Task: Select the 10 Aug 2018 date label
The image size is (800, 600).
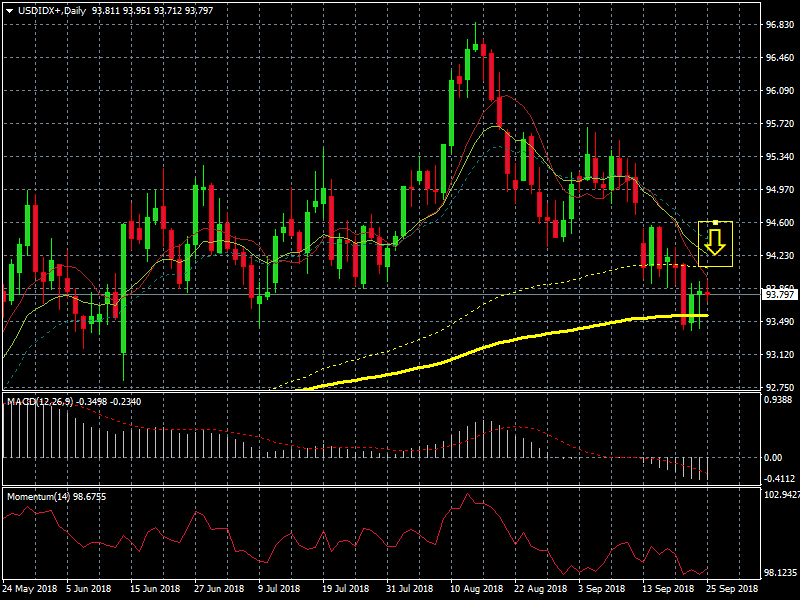Action: tap(476, 589)
